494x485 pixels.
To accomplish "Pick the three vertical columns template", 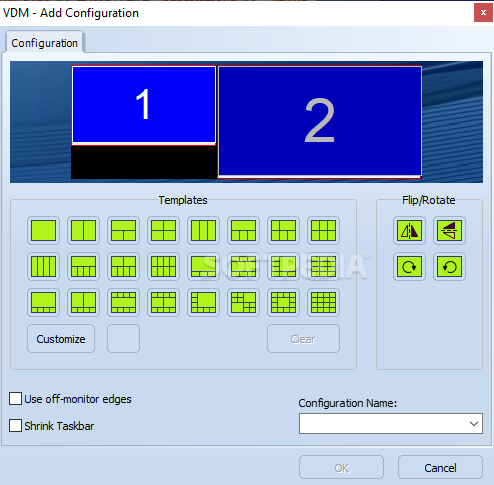I will [x=203, y=230].
